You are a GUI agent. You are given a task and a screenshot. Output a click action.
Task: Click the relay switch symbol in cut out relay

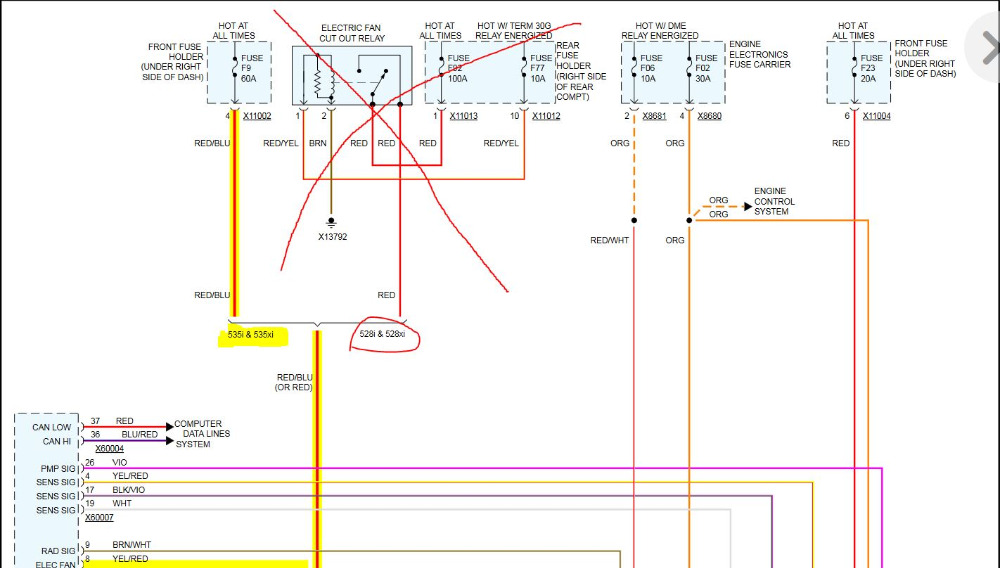380,79
